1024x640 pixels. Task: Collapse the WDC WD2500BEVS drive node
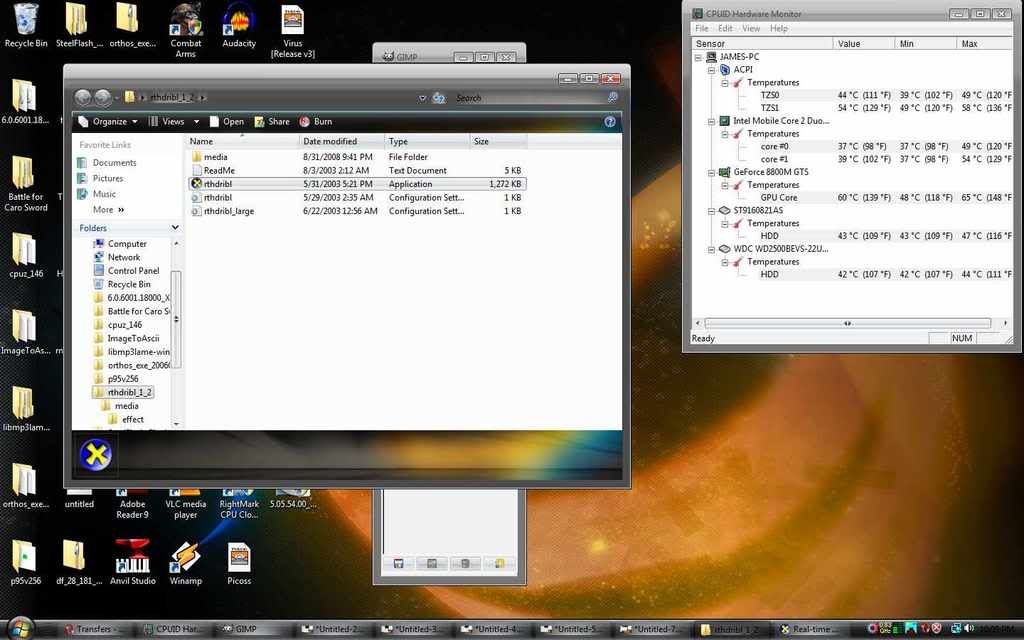click(711, 249)
